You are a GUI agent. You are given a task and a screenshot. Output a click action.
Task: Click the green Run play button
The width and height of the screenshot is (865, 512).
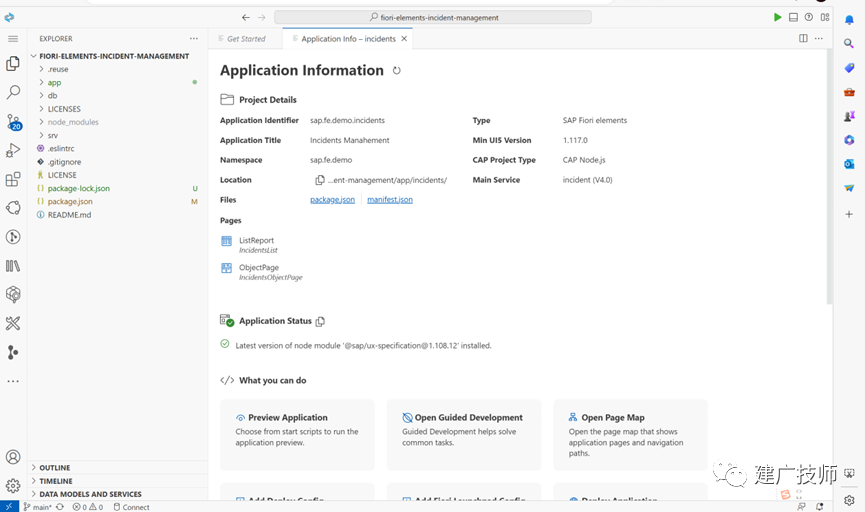[777, 17]
